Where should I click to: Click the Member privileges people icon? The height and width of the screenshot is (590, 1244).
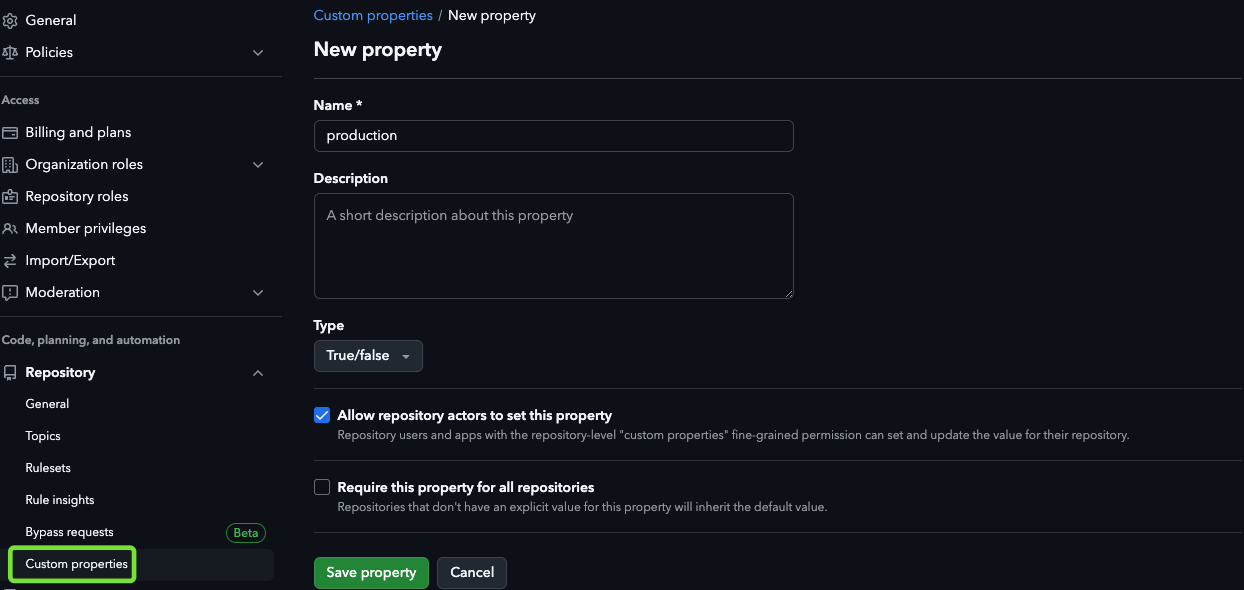[x=10, y=228]
